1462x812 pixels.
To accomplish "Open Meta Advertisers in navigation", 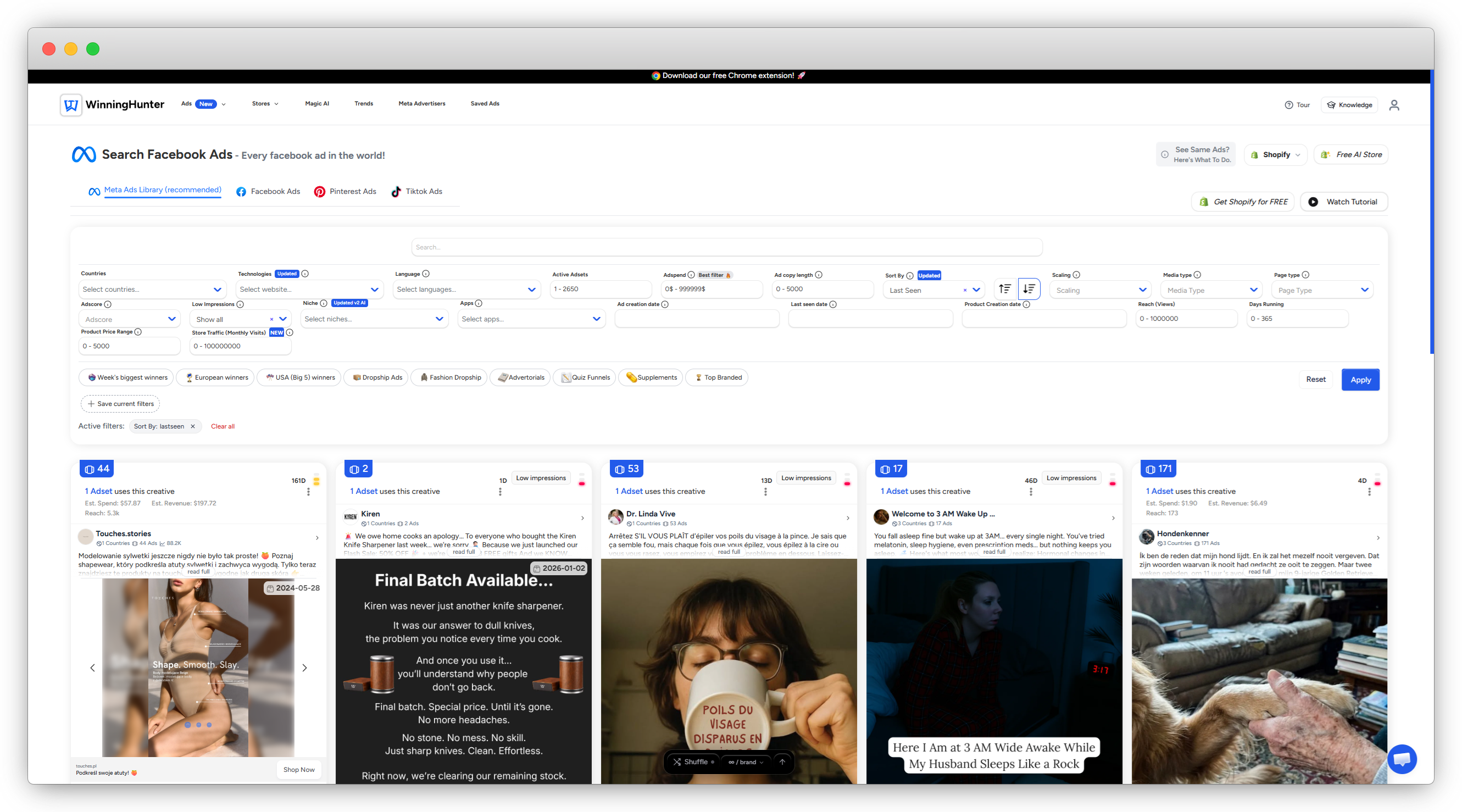I will pos(422,104).
